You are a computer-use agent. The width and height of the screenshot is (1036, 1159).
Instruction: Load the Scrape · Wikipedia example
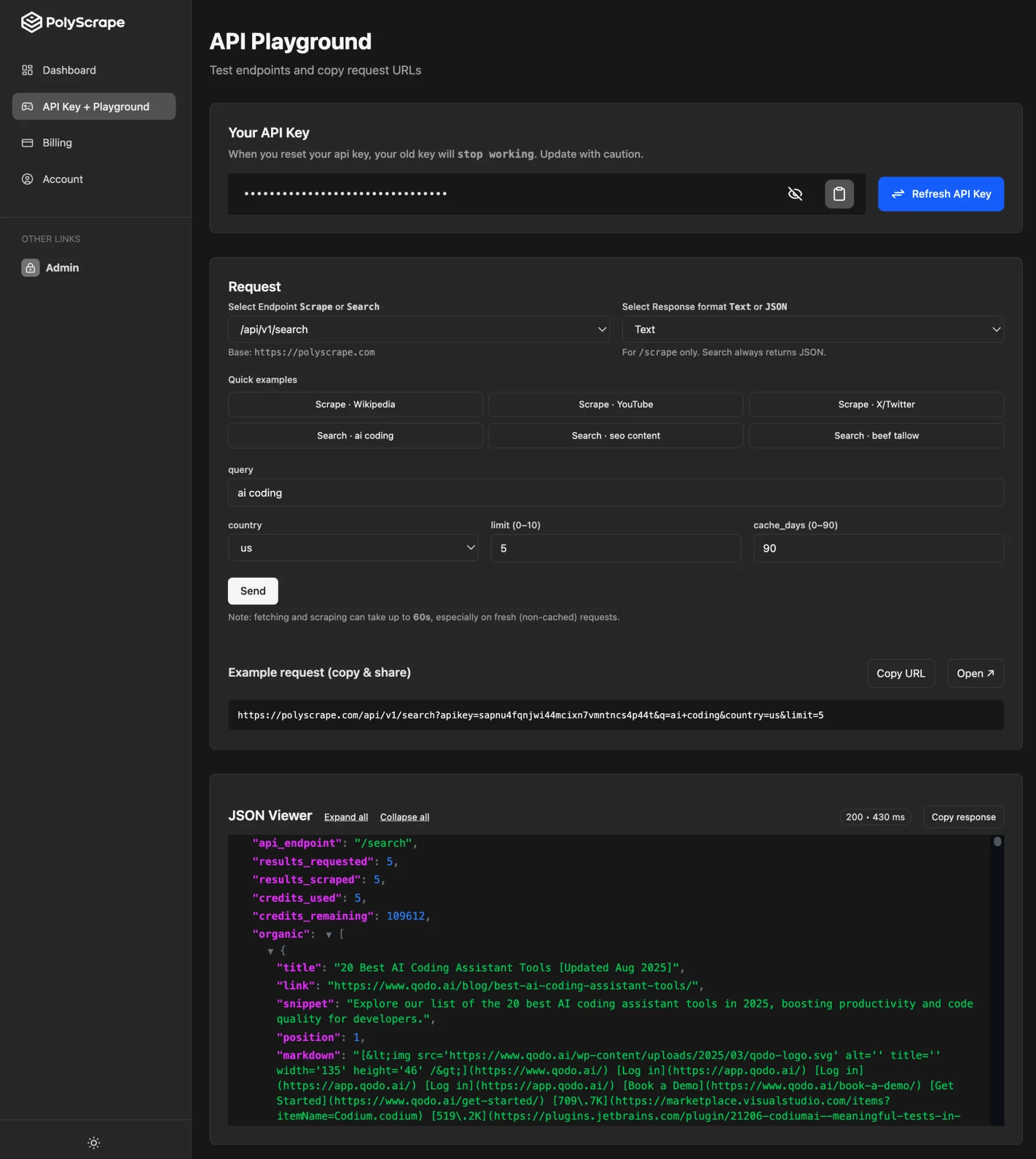point(355,405)
